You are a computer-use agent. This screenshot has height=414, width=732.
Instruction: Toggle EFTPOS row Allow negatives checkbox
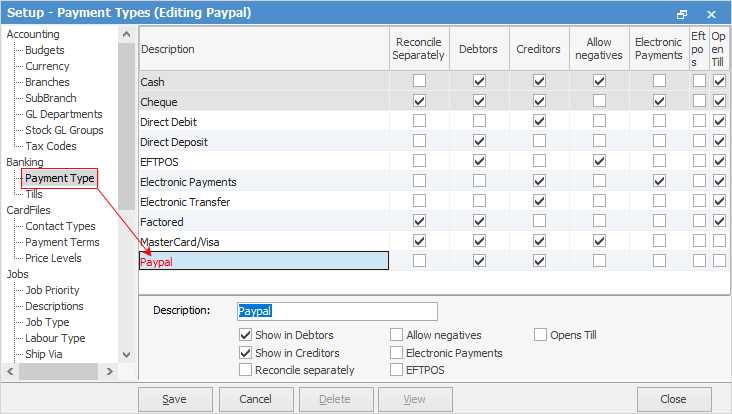coord(599,161)
